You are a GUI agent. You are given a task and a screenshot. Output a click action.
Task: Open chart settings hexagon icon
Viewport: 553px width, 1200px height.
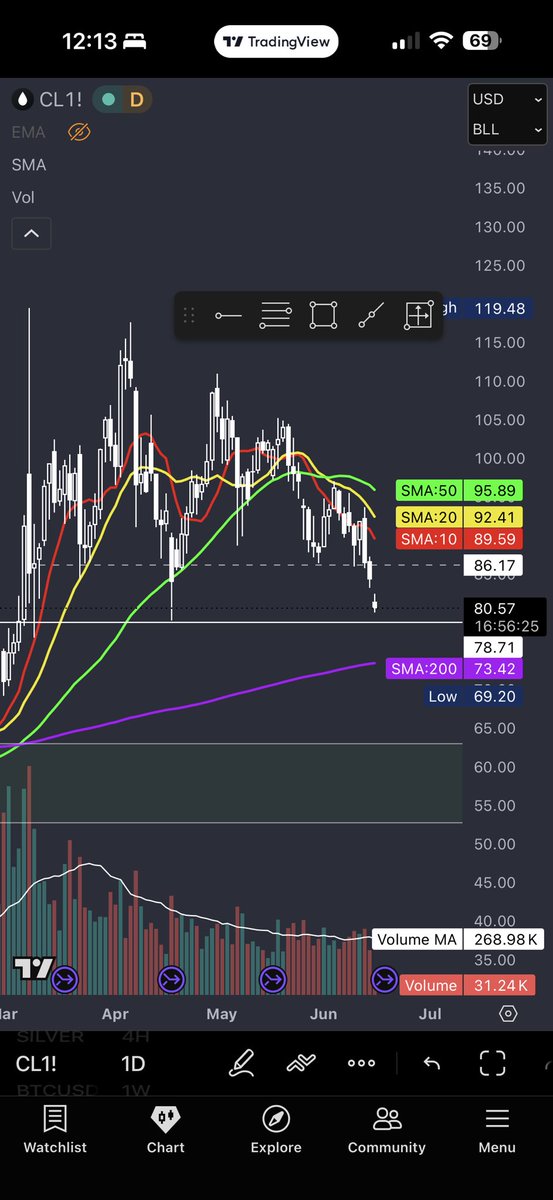(508, 1014)
